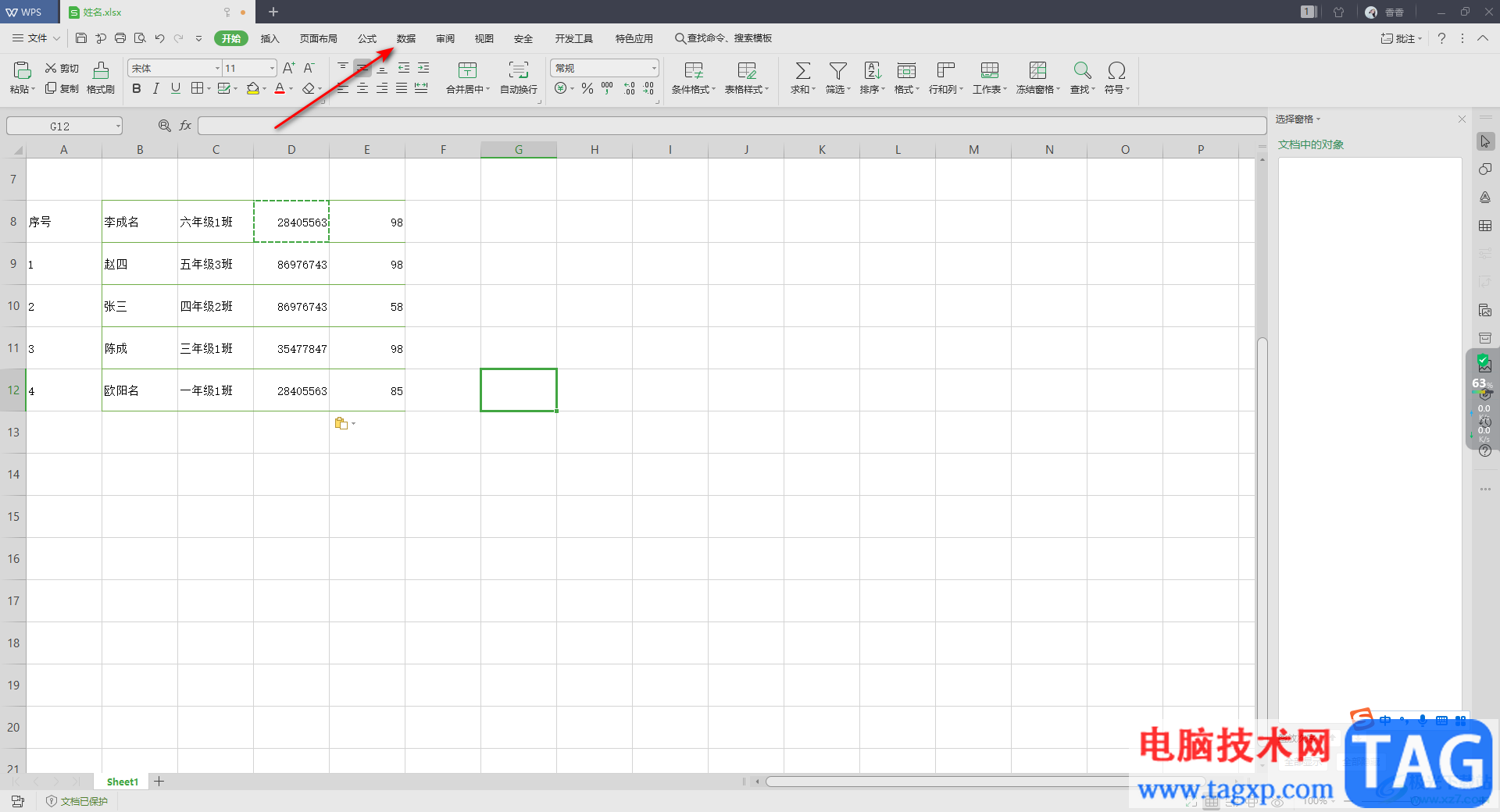Toggle Bold formatting

pyautogui.click(x=137, y=88)
